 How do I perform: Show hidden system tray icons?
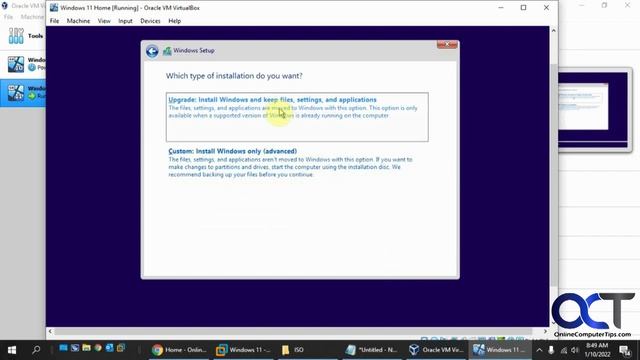pyautogui.click(x=539, y=350)
